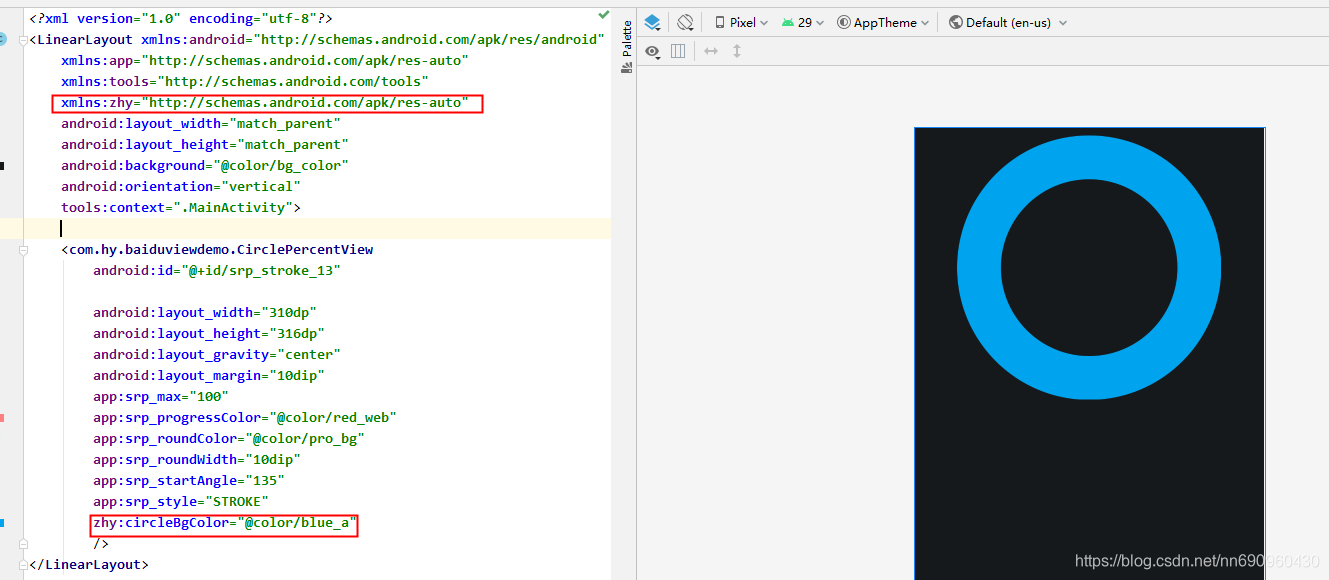Click the red_web gutter color swatch
Image resolution: width=1329 pixels, height=580 pixels.
pyautogui.click(x=2, y=418)
